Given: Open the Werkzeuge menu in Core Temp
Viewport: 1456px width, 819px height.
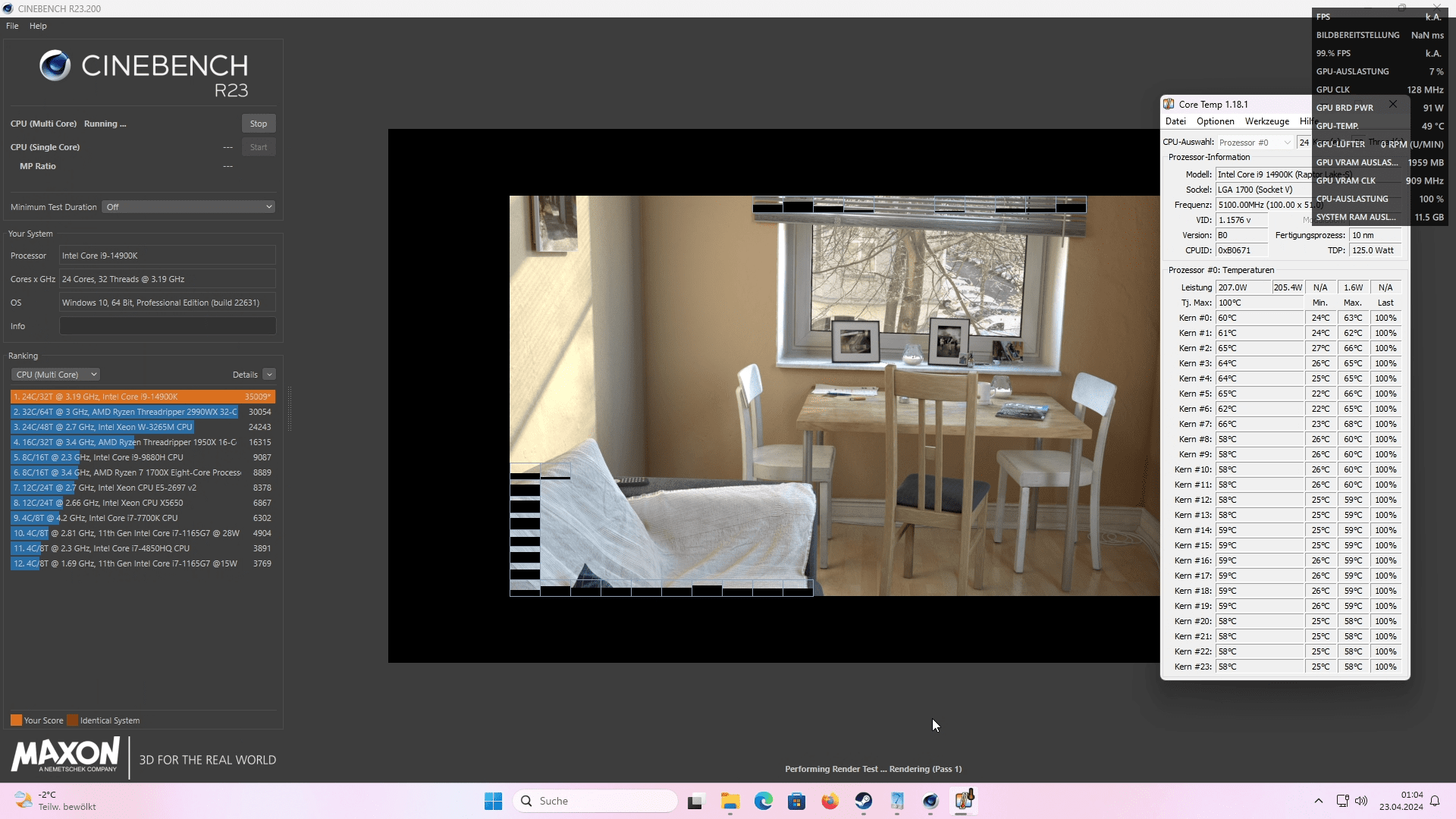Looking at the screenshot, I should 1266,121.
